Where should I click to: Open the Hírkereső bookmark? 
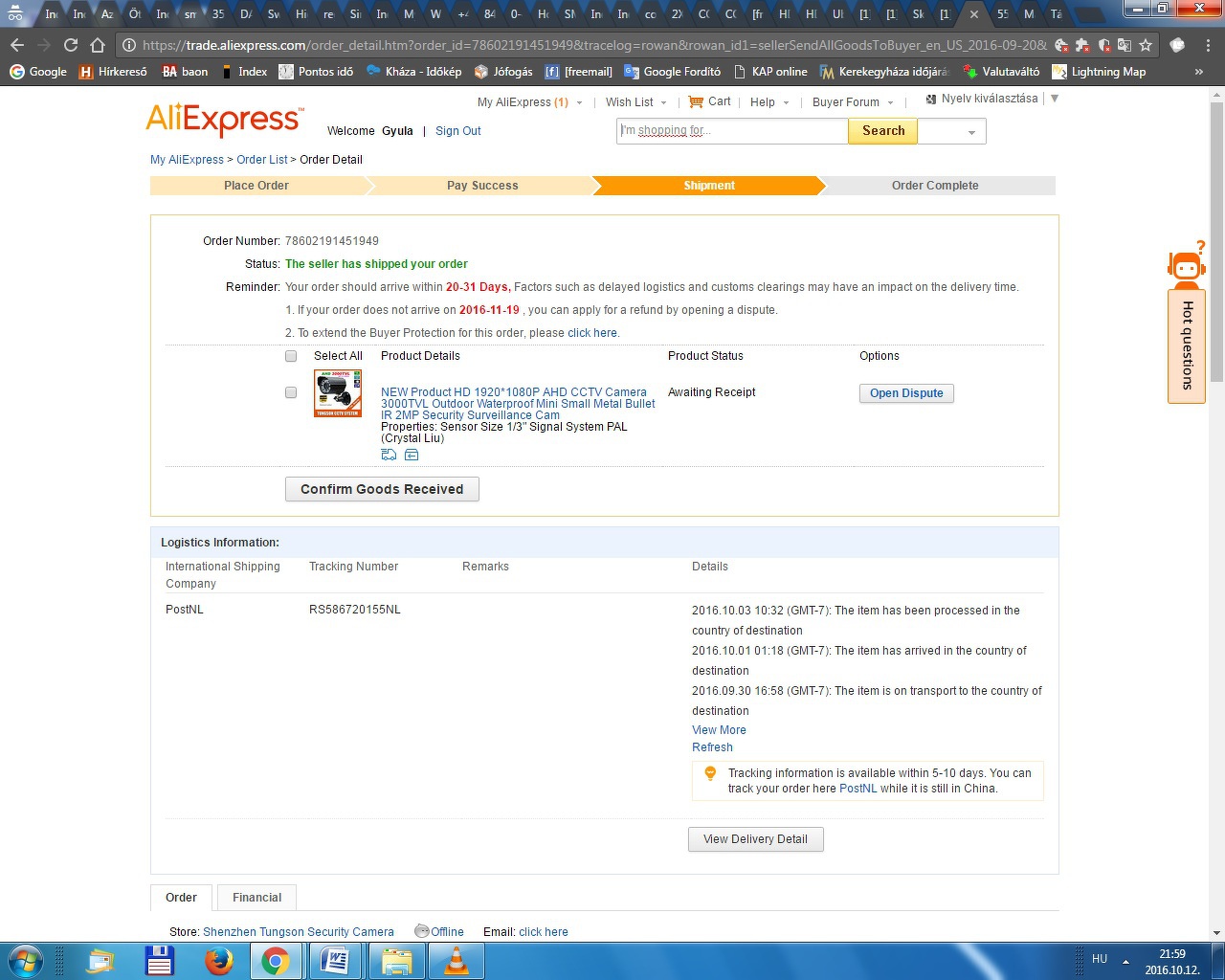pos(113,72)
